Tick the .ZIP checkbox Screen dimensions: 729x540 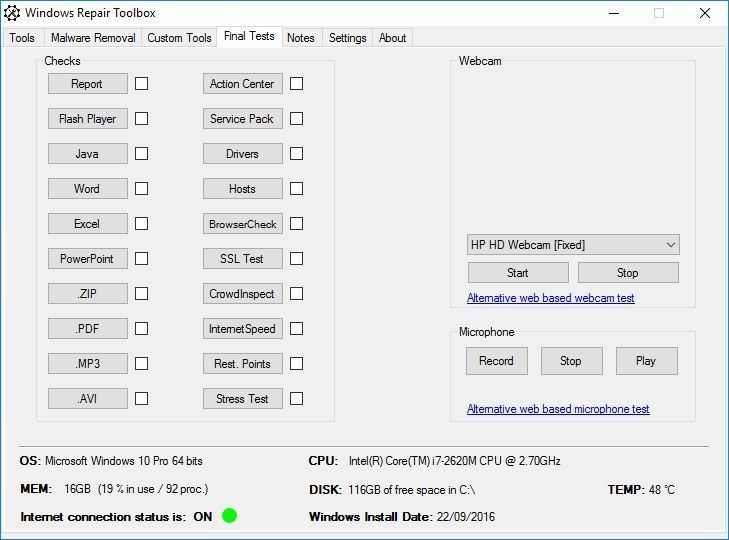point(141,293)
